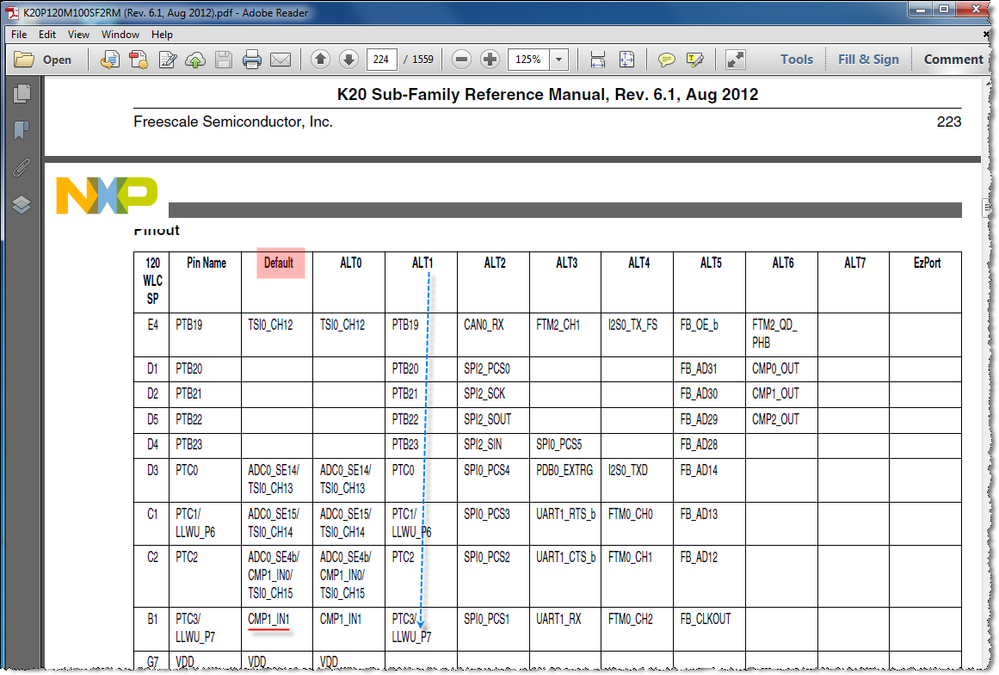Open the Edit menu

coord(47,34)
